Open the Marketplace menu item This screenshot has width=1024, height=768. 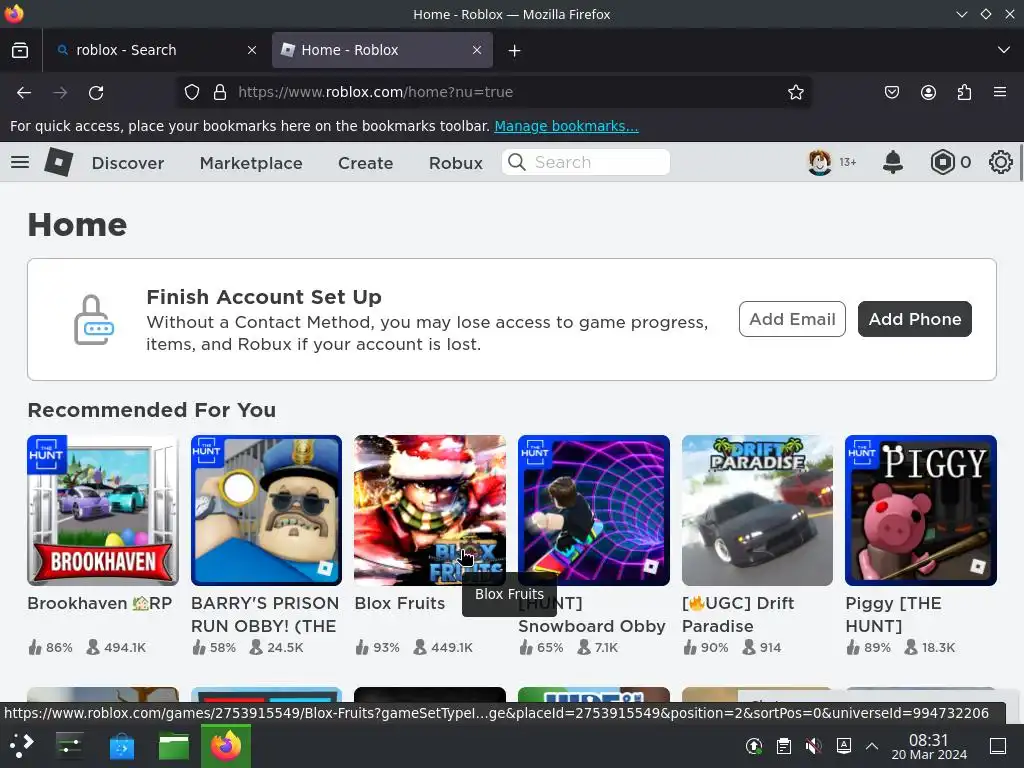pos(251,163)
